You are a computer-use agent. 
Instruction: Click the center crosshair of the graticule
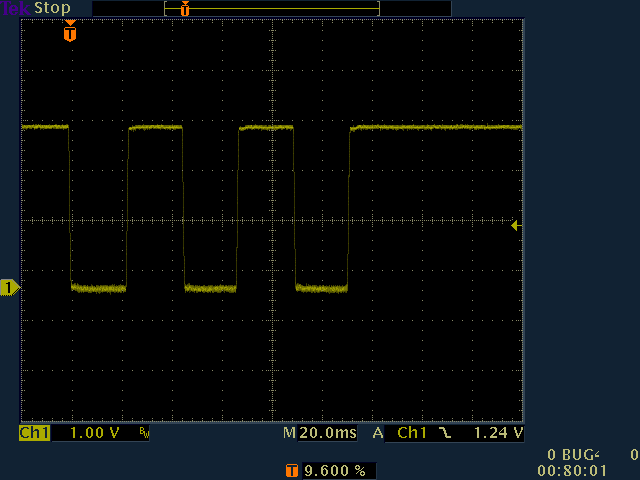pyautogui.click(x=272, y=220)
